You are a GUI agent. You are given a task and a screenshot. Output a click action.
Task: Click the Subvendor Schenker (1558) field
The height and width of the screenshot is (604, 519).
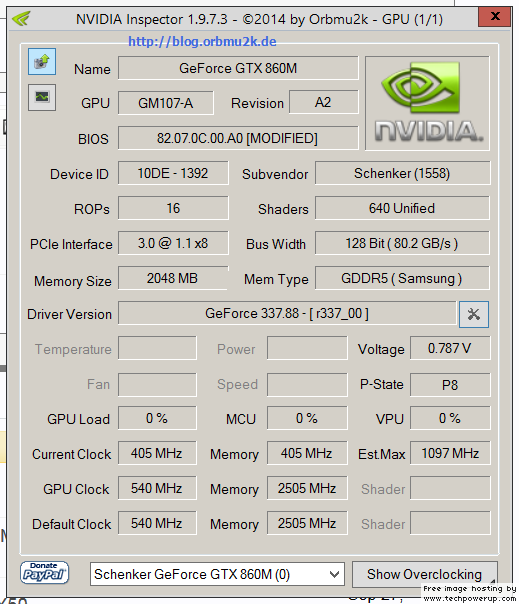402,173
